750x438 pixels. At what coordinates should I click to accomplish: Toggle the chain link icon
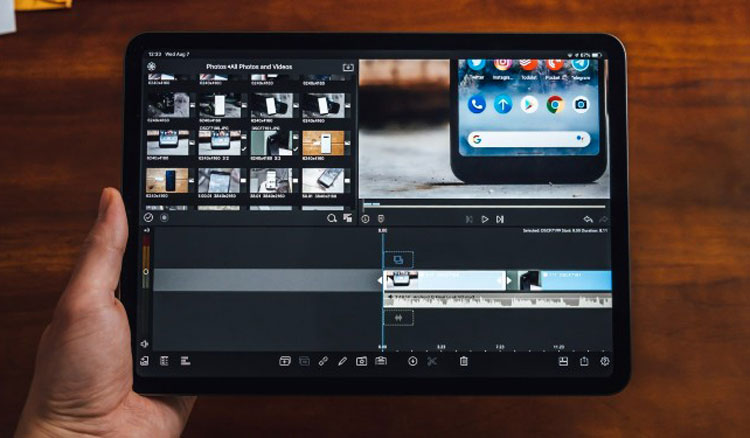coord(323,361)
